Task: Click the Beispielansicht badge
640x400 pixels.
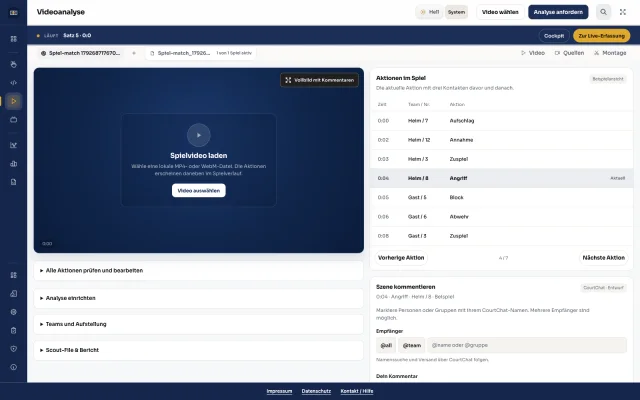Action: (x=608, y=79)
